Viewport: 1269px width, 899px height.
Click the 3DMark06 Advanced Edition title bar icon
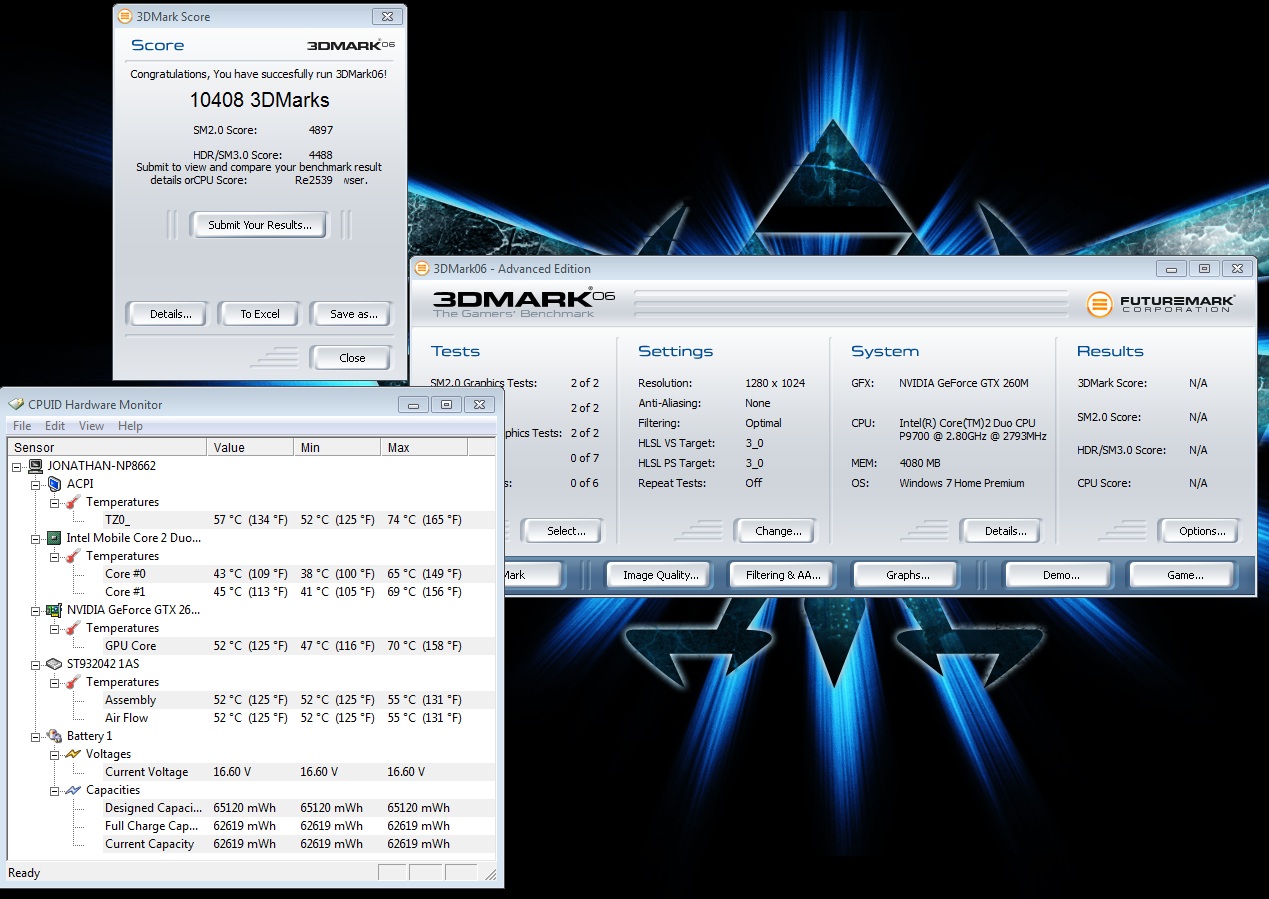(422, 268)
